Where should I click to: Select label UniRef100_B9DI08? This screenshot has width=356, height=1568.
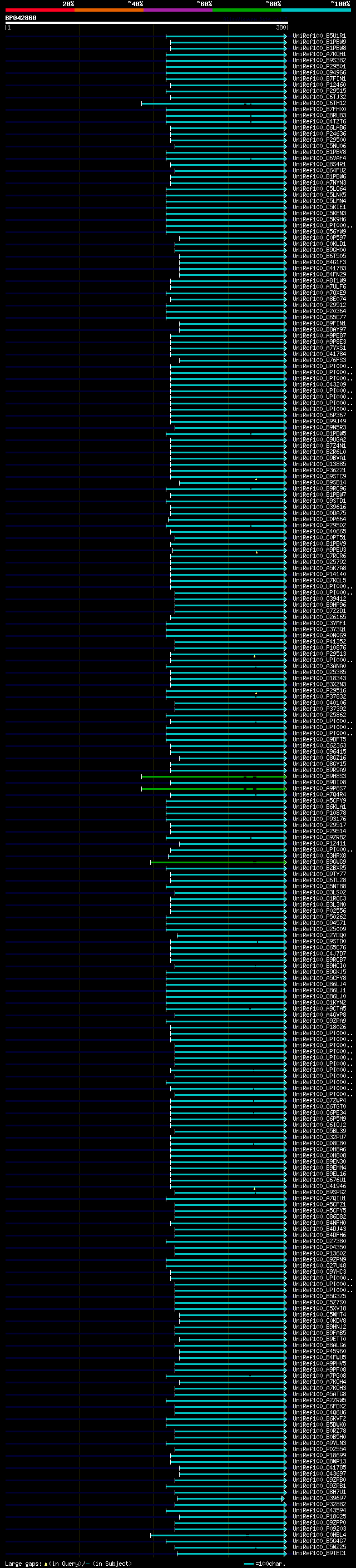point(319,782)
